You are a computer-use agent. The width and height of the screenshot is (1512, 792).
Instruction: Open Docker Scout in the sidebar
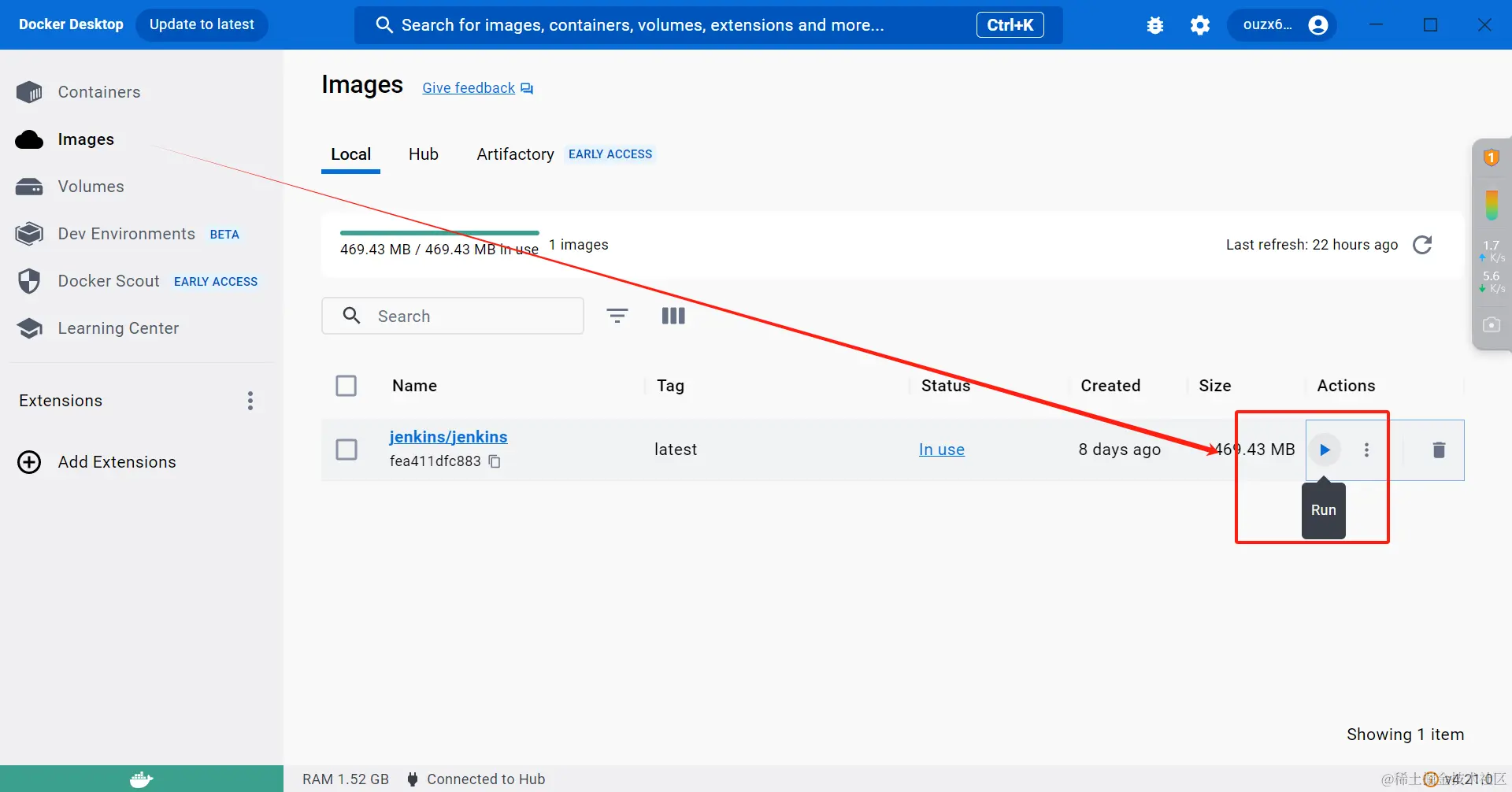(x=109, y=281)
